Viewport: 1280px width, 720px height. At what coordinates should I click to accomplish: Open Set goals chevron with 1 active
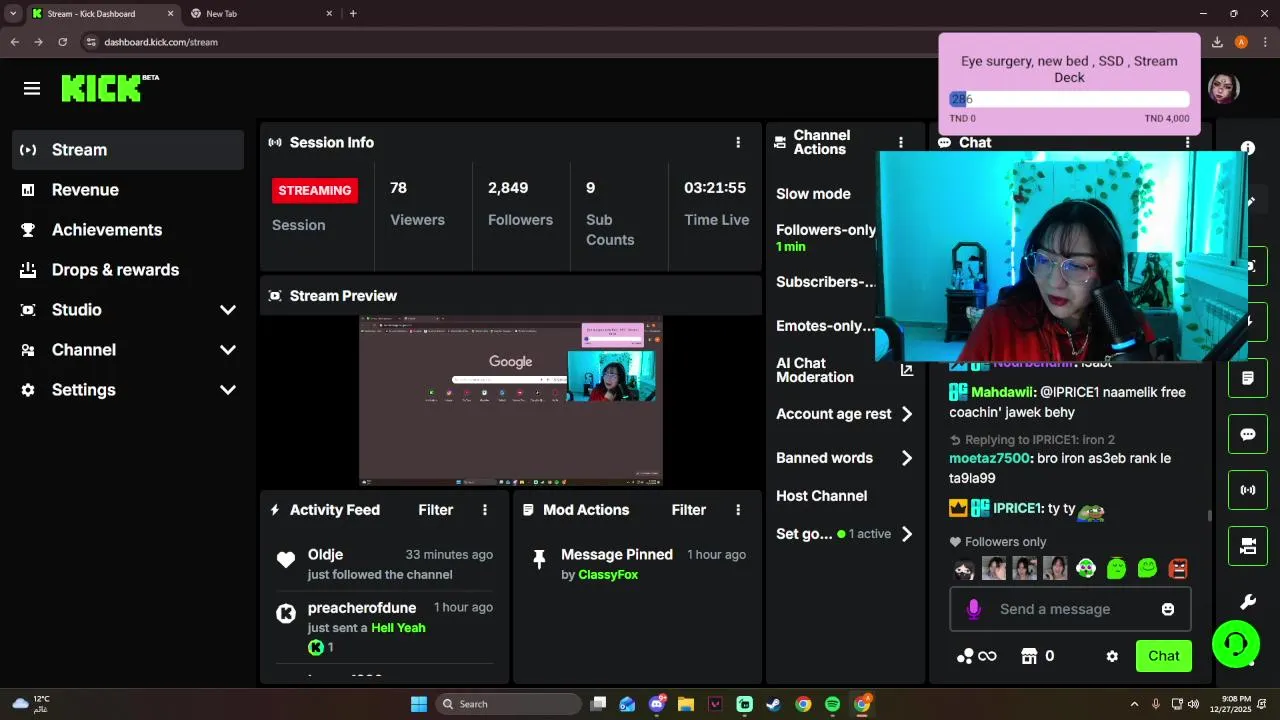pyautogui.click(x=907, y=534)
